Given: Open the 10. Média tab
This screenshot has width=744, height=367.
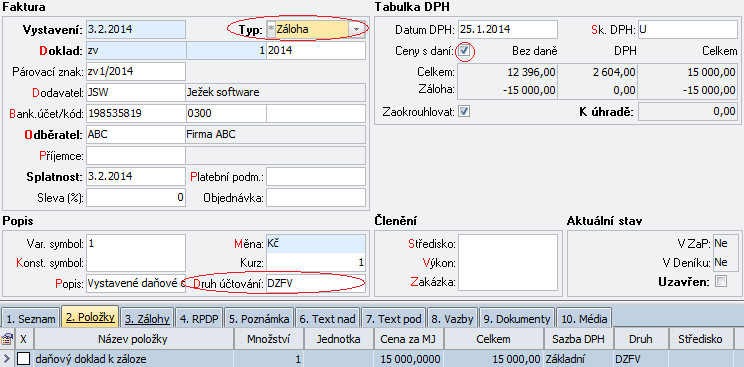Looking at the screenshot, I should tap(584, 319).
